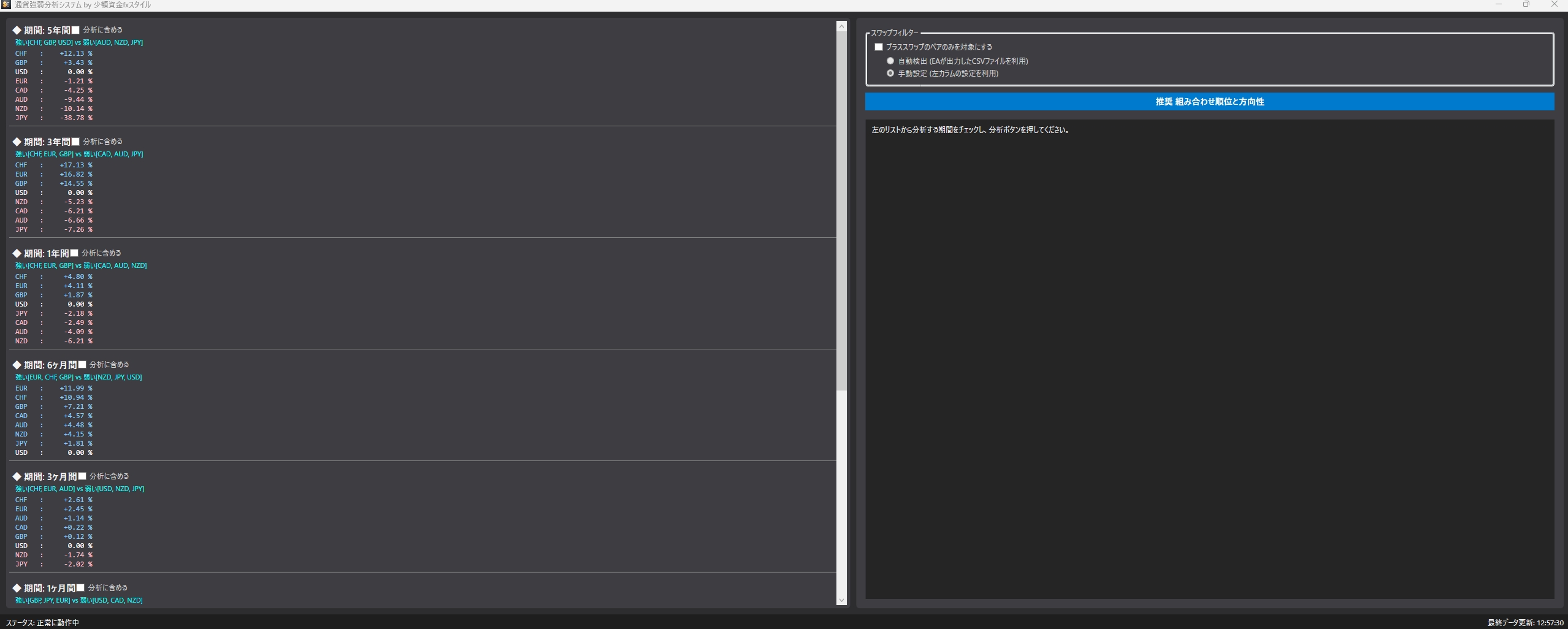
Task: Click the CHF +12.13 % row
Action: tap(54, 53)
